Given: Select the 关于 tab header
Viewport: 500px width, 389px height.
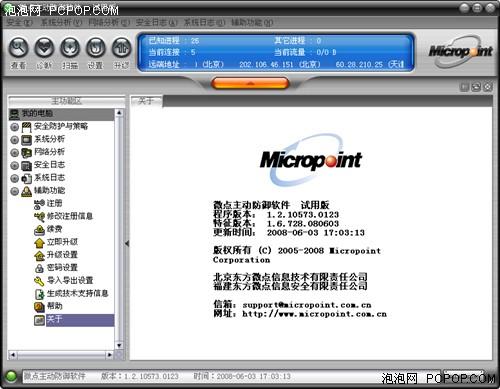Looking at the screenshot, I should pyautogui.click(x=146, y=101).
